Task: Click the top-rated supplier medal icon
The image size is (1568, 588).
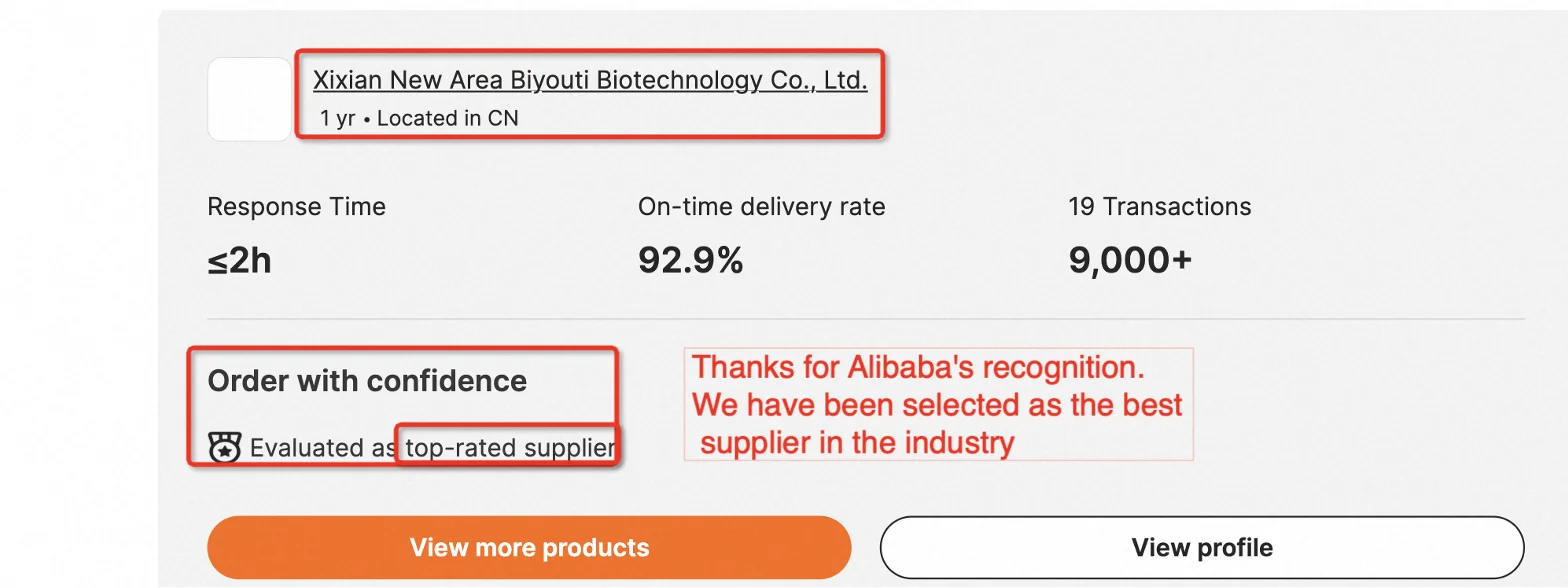Action: (225, 448)
